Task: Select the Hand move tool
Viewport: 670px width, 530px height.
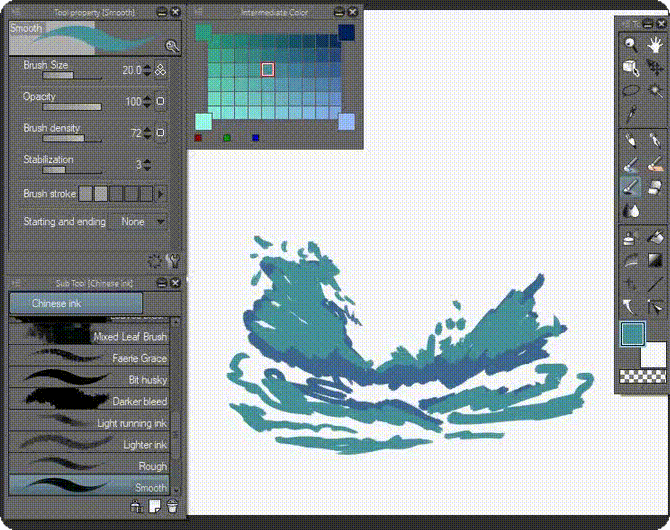Action: pos(655,44)
